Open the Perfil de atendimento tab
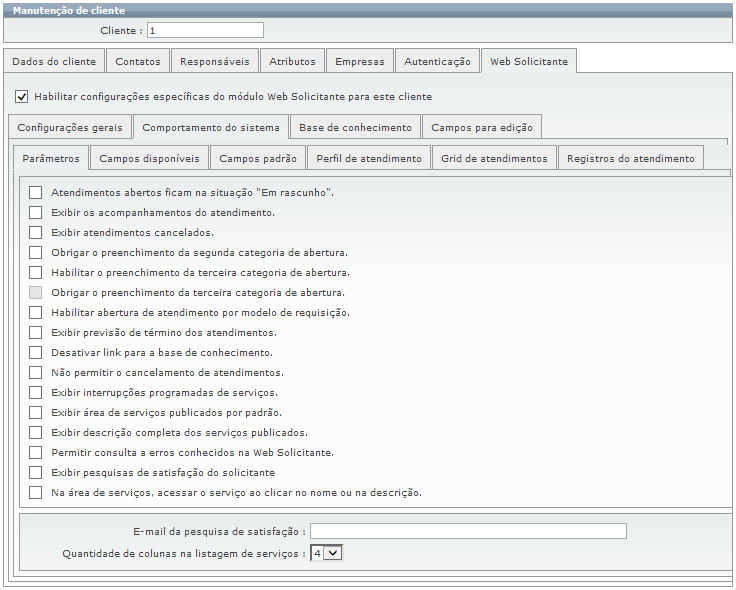The height and width of the screenshot is (590, 736). coord(369,158)
